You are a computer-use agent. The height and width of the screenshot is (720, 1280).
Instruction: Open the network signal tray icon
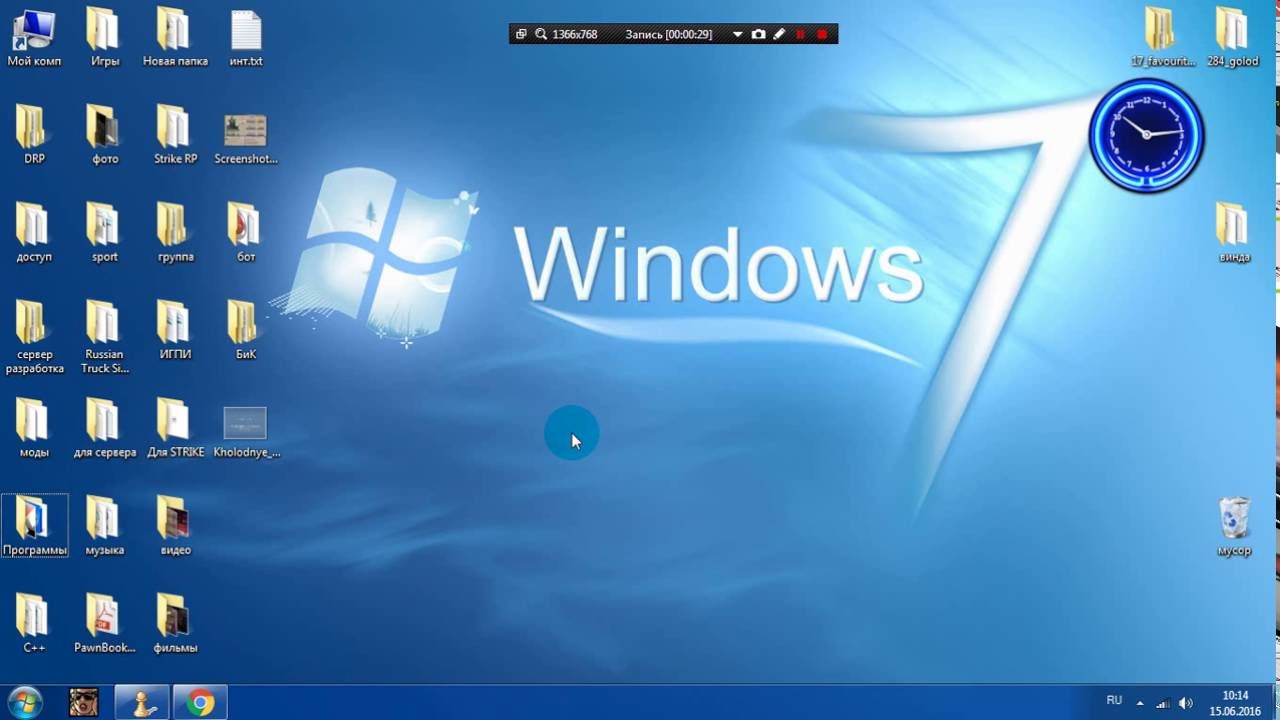click(1163, 703)
